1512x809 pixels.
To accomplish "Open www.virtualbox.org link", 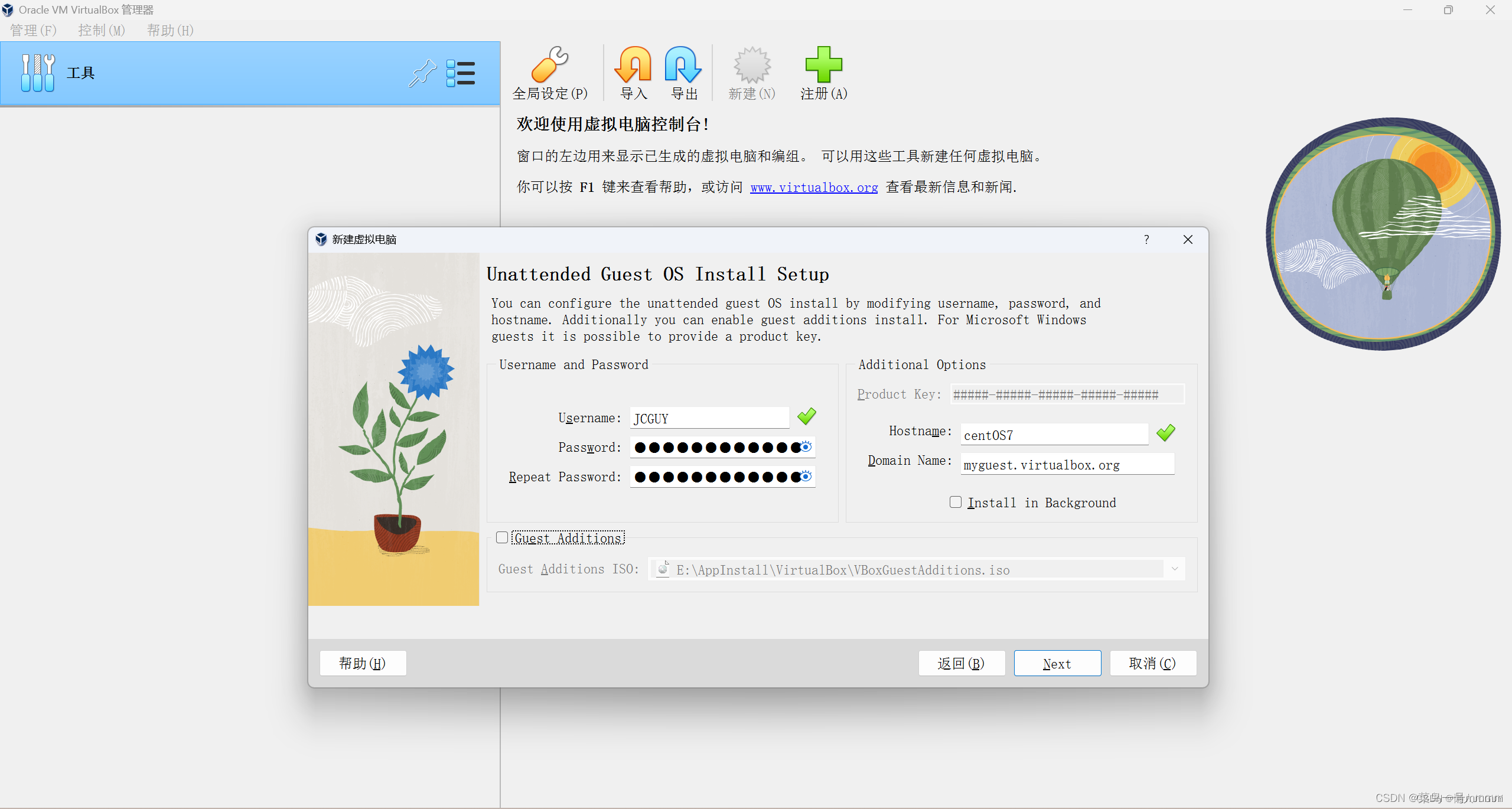I will pyautogui.click(x=813, y=187).
